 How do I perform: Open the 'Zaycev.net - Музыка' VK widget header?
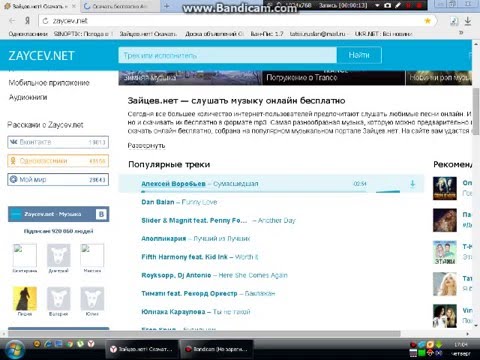click(53, 214)
